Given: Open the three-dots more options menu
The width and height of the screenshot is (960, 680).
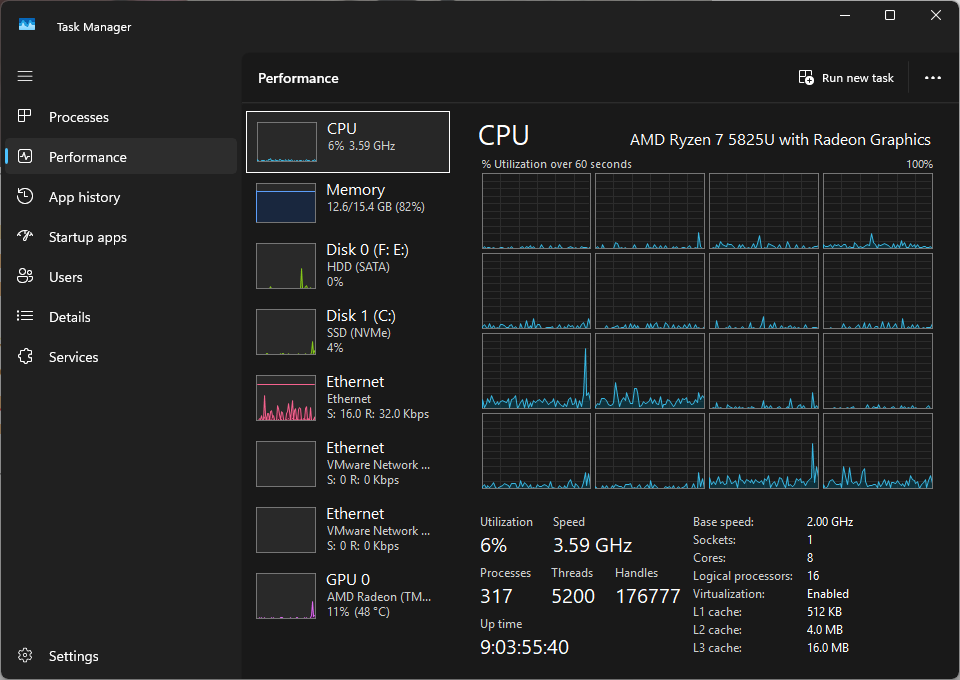Looking at the screenshot, I should 932,78.
